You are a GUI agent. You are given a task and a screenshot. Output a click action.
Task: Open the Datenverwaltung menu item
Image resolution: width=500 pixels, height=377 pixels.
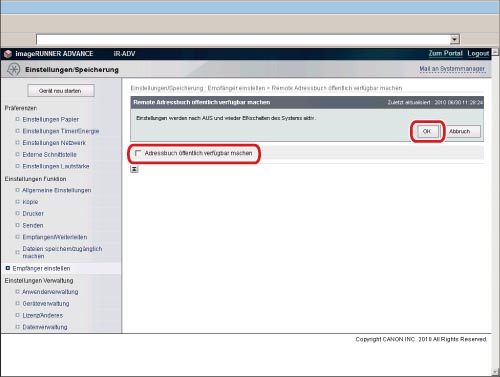pyautogui.click(x=45, y=327)
